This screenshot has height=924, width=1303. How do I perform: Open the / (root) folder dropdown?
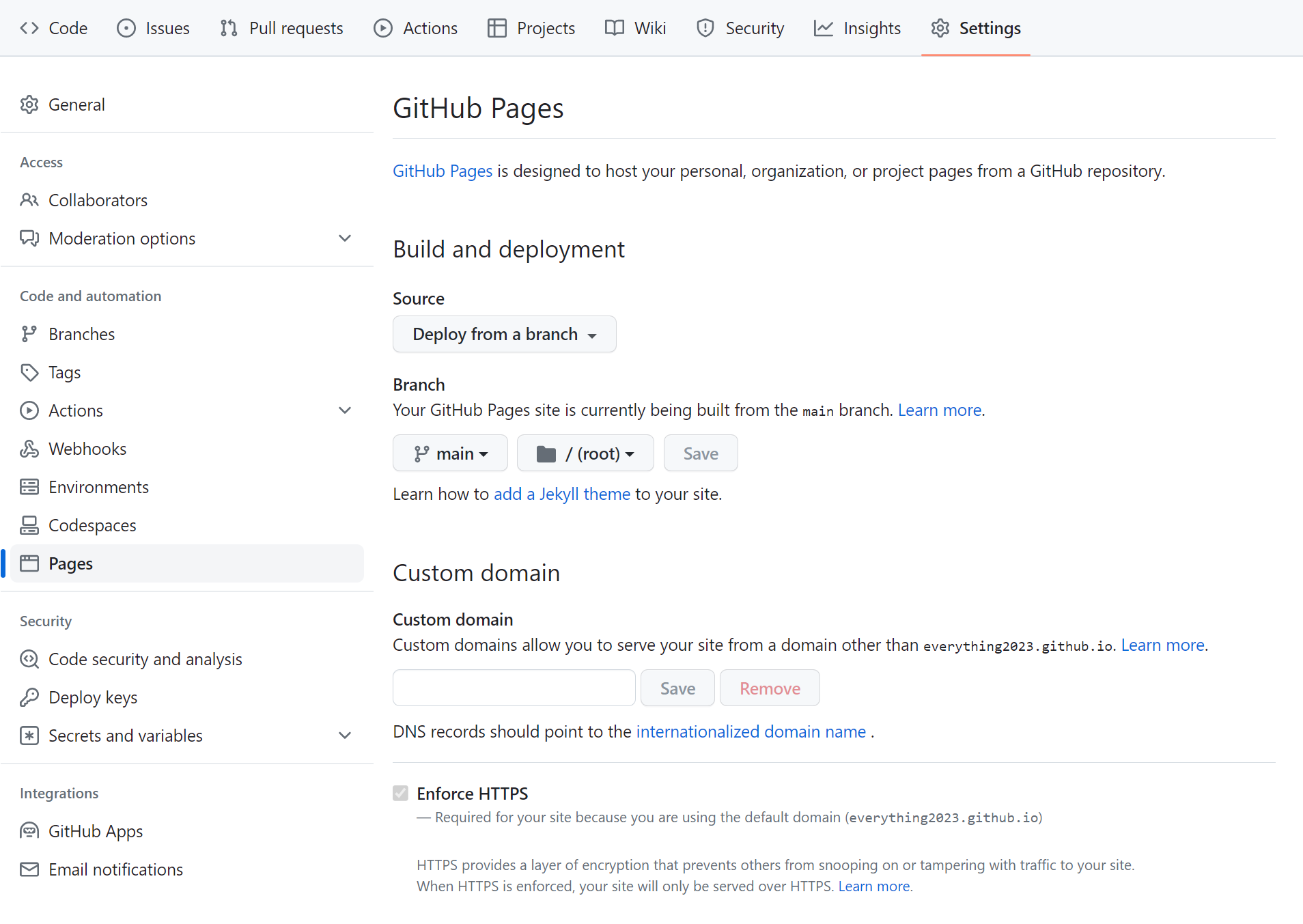pyautogui.click(x=585, y=453)
